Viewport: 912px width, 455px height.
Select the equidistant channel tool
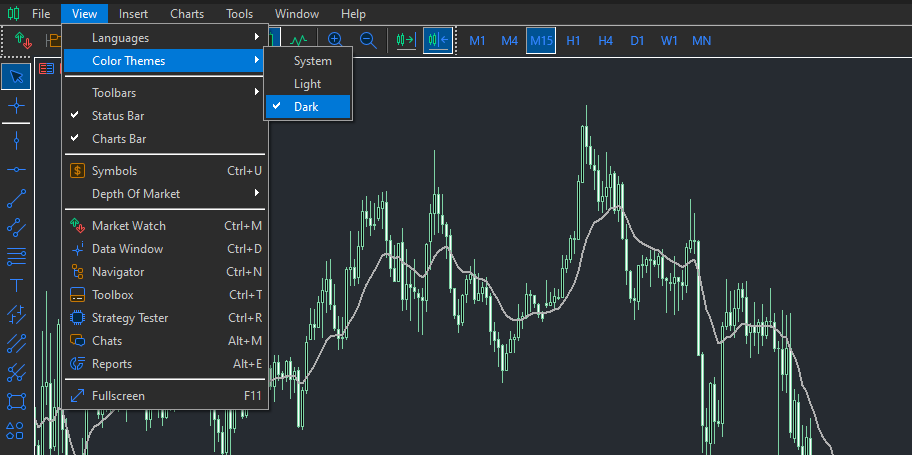pyautogui.click(x=16, y=227)
